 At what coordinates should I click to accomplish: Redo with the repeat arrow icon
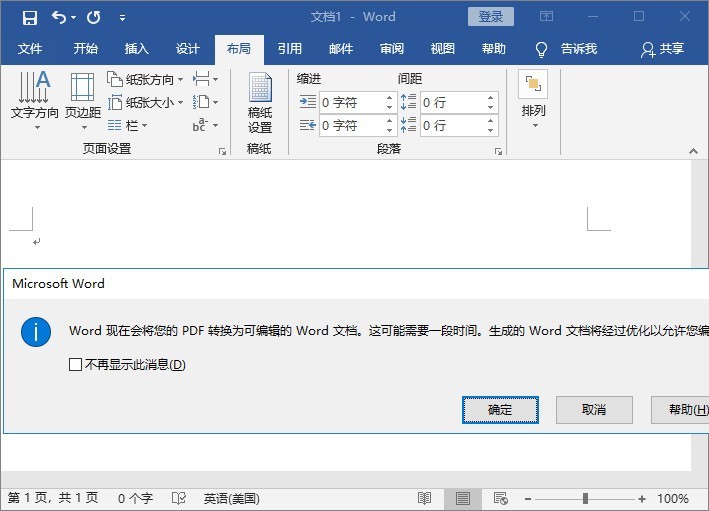click(x=94, y=18)
